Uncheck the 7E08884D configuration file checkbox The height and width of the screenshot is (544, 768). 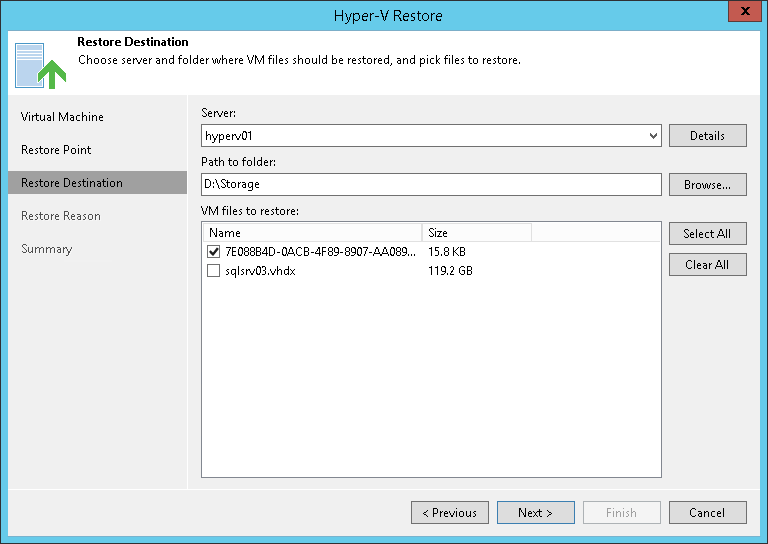[213, 251]
